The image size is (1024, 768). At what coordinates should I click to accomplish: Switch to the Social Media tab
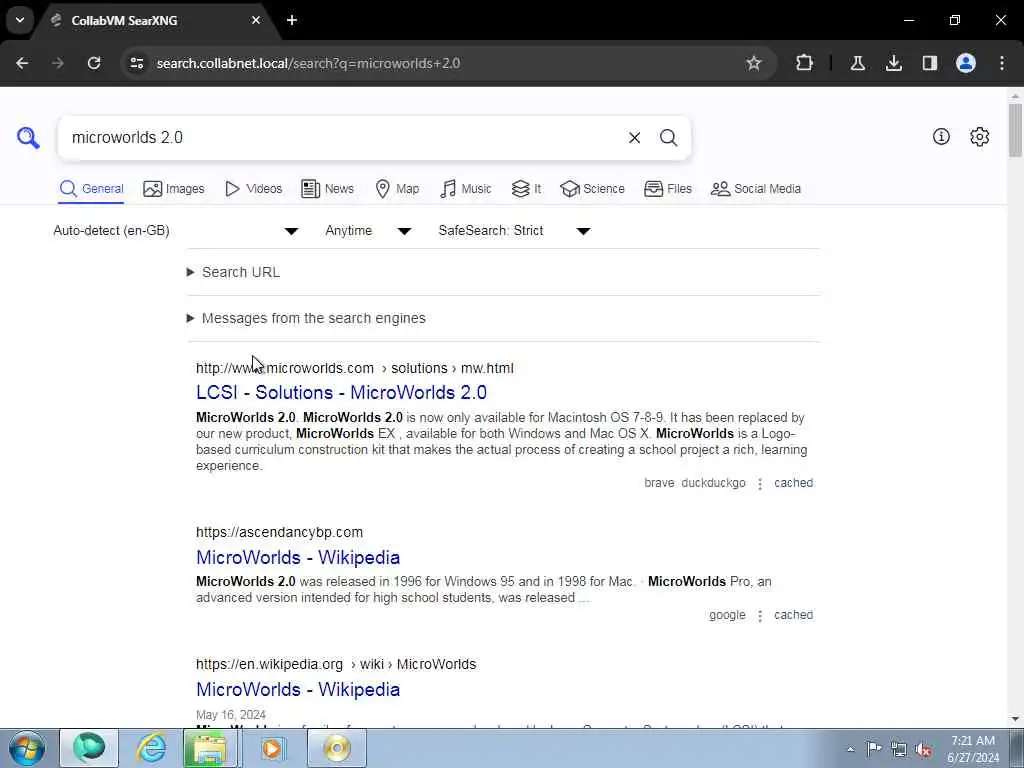tap(756, 189)
